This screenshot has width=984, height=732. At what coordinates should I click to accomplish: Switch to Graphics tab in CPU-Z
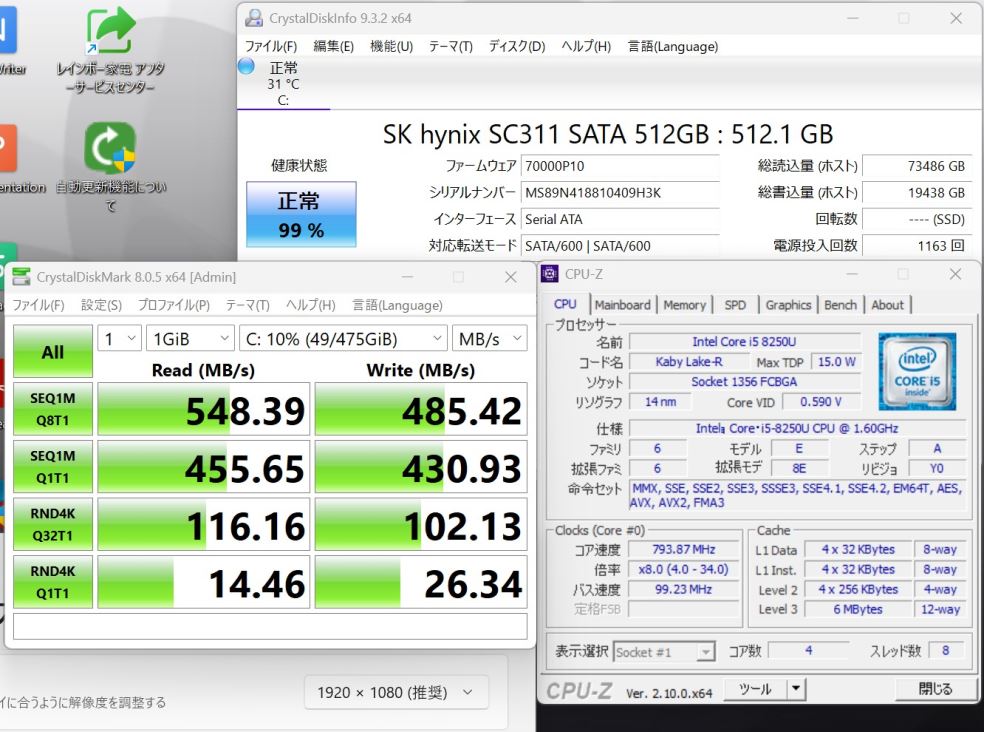pos(788,305)
